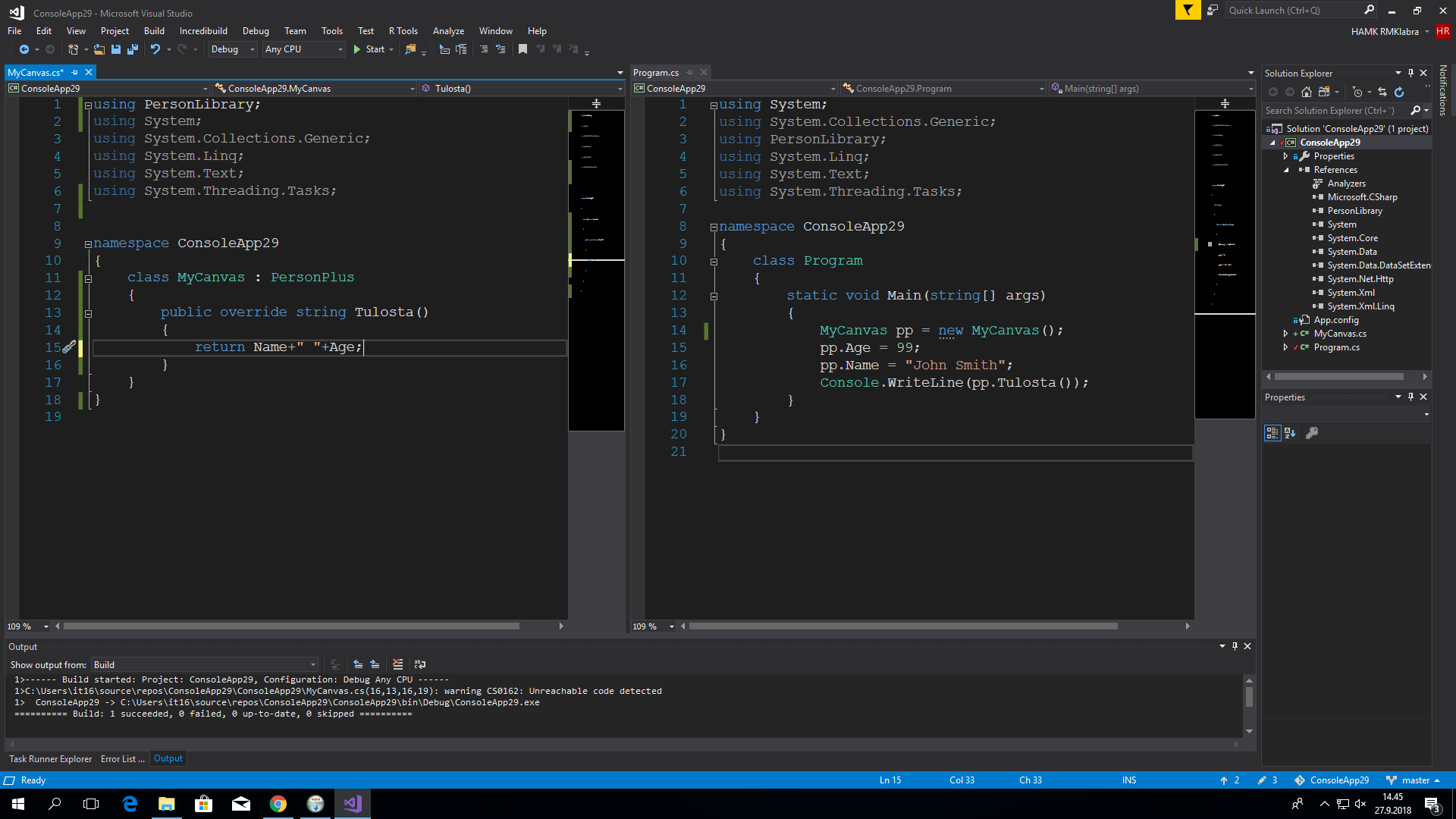Open feedback filter icon in title bar

pyautogui.click(x=1188, y=10)
